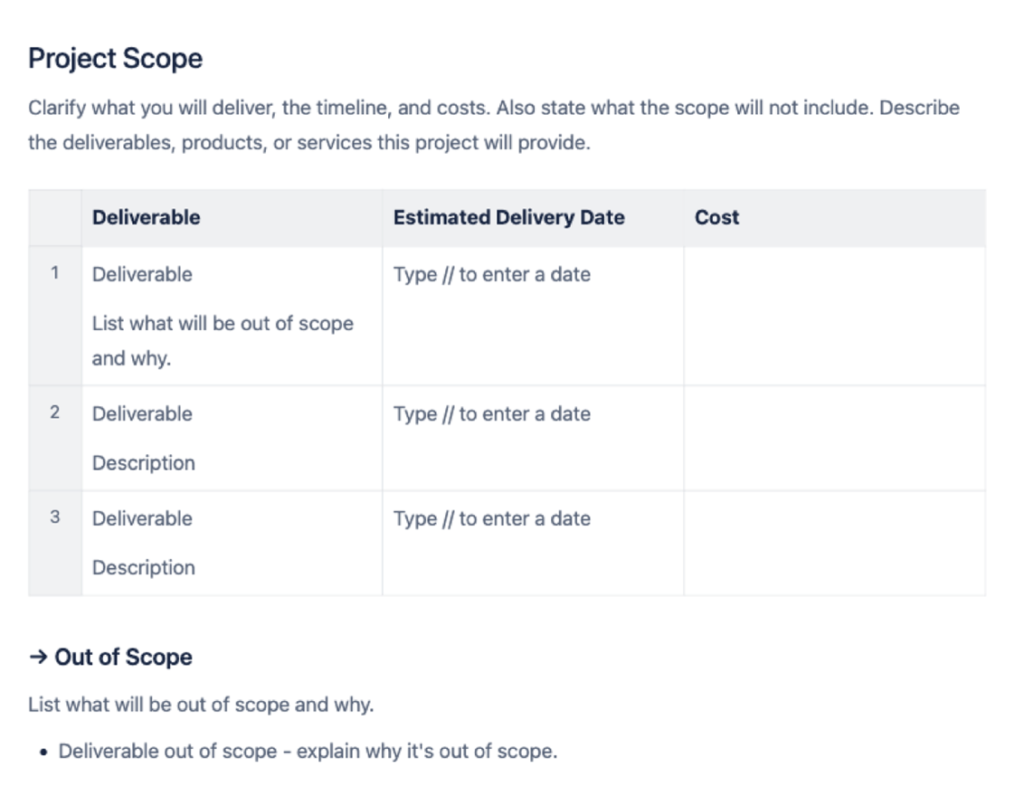The image size is (1024, 787).
Task: Click the date placeholder in row 1
Action: click(491, 274)
